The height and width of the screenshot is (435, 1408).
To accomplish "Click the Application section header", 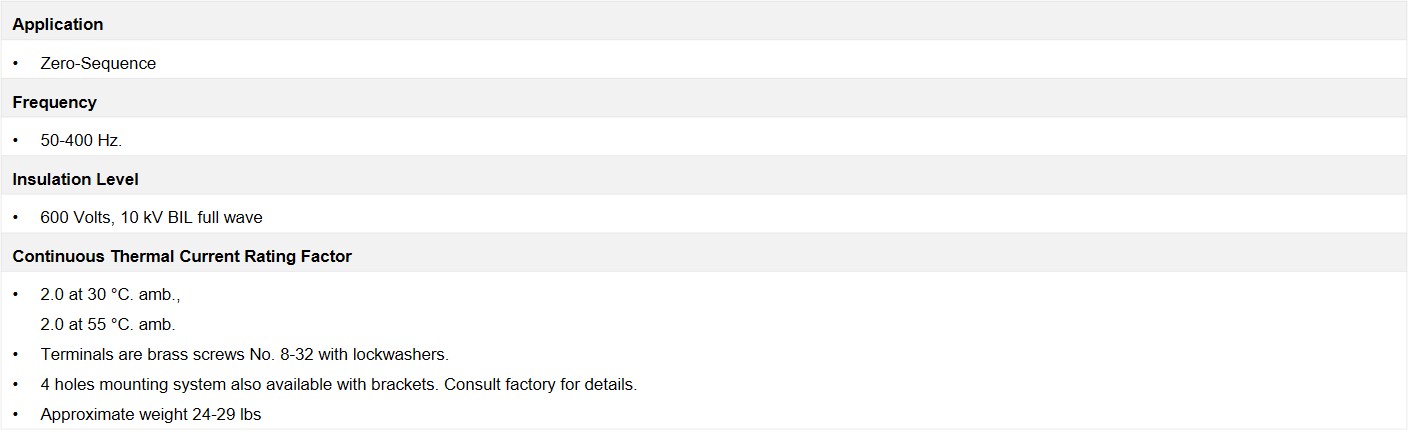I will (57, 24).
